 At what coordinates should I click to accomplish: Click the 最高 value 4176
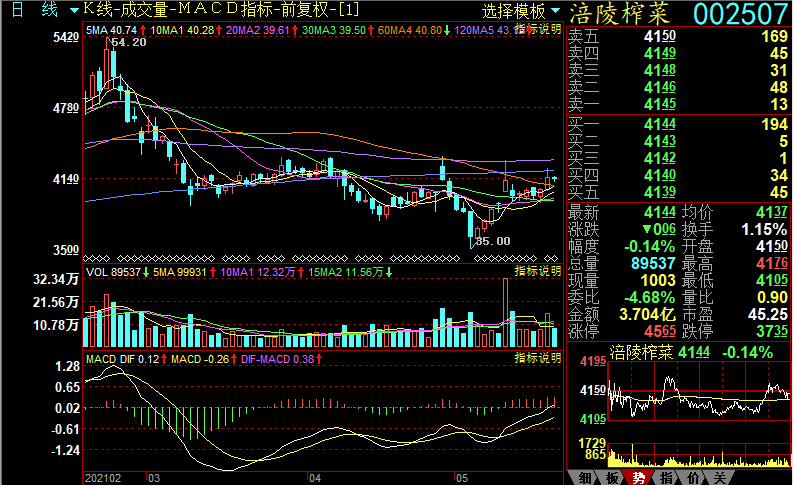pyautogui.click(x=772, y=263)
